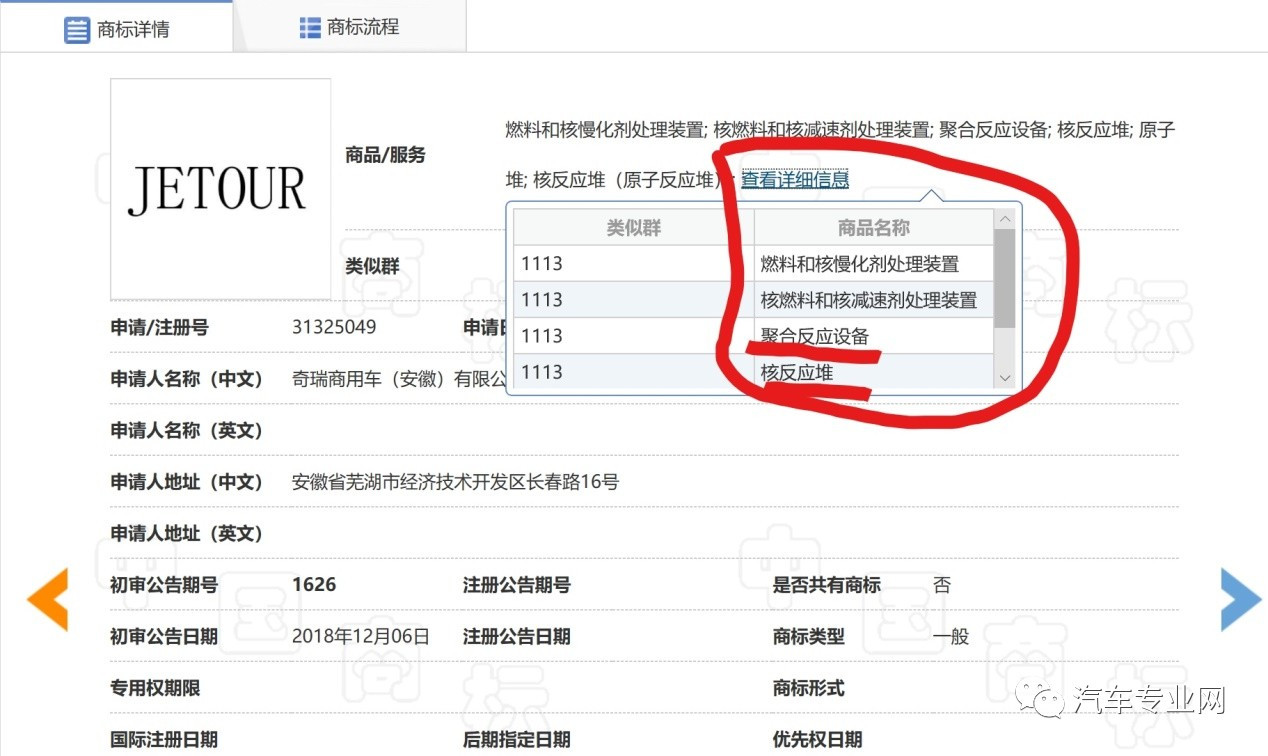The image size is (1268, 756).
Task: Click the scrollbar down arrow in the popup table
Action: (x=1003, y=378)
